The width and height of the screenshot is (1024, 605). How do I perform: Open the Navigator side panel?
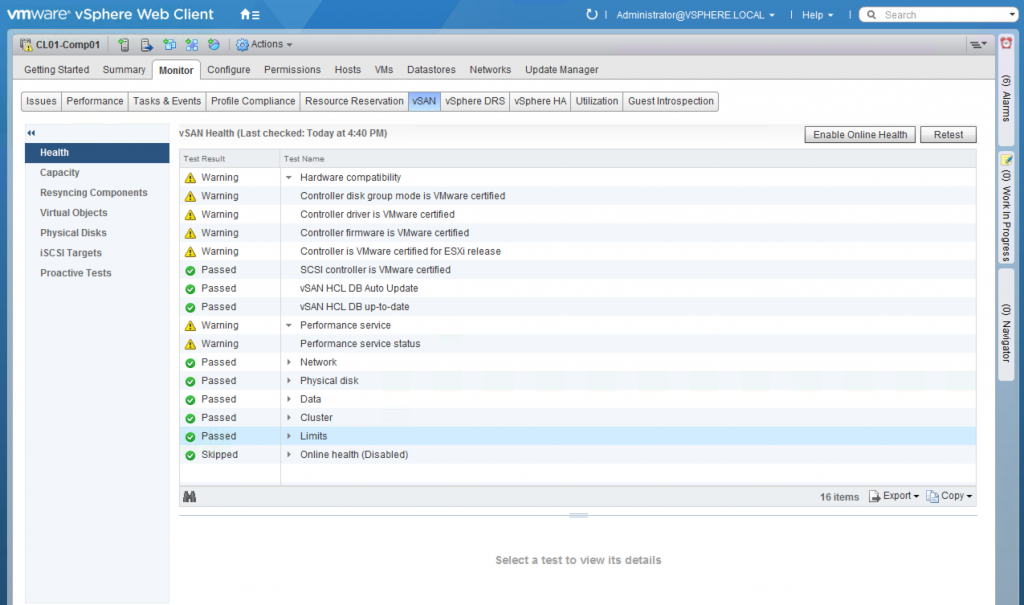pyautogui.click(x=1006, y=325)
